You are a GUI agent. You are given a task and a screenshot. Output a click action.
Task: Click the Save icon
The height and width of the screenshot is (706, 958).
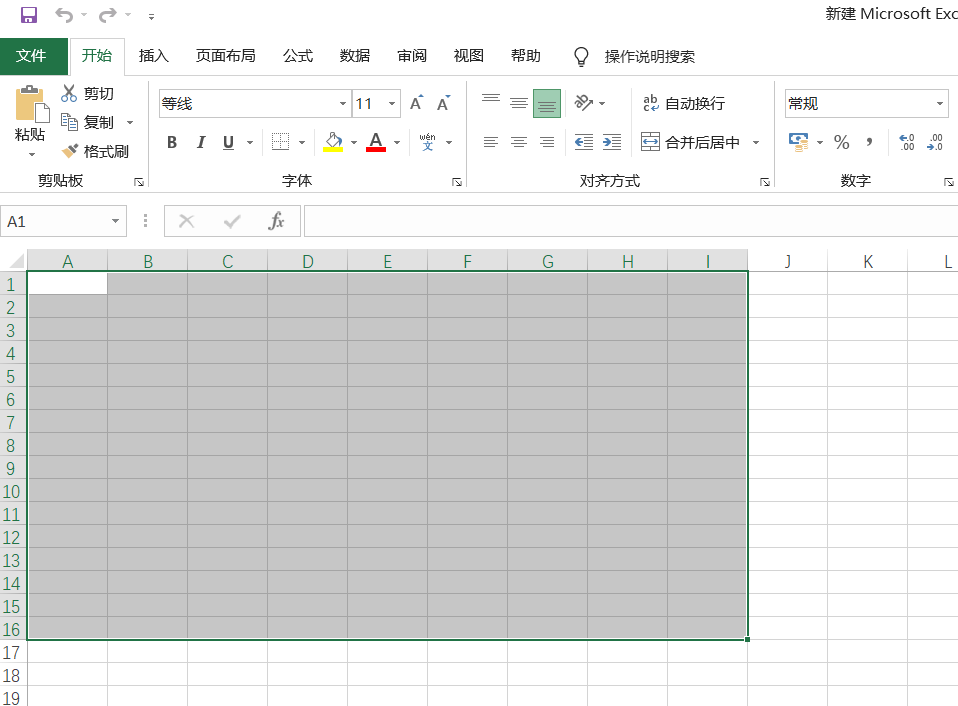coord(28,15)
